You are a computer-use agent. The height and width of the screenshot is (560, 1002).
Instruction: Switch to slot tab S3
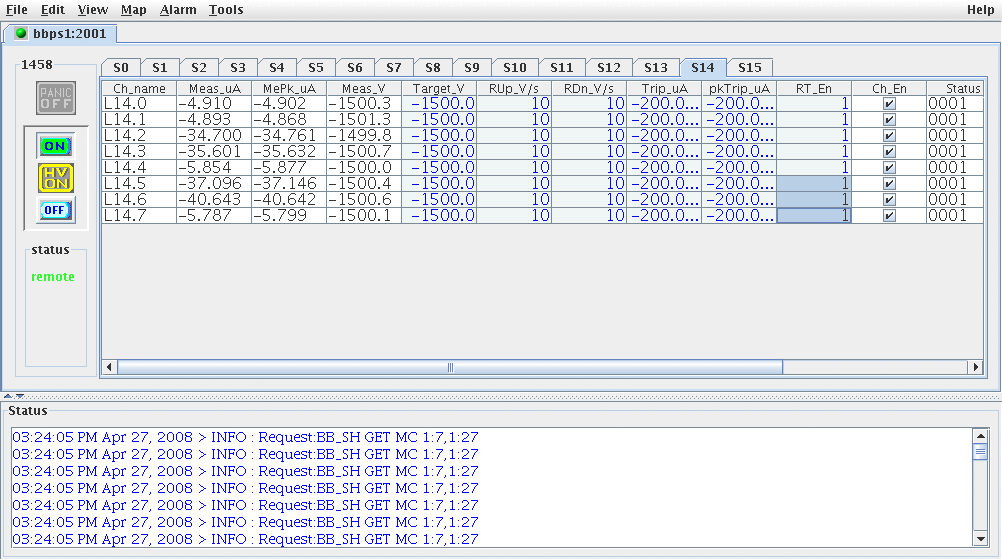(238, 68)
